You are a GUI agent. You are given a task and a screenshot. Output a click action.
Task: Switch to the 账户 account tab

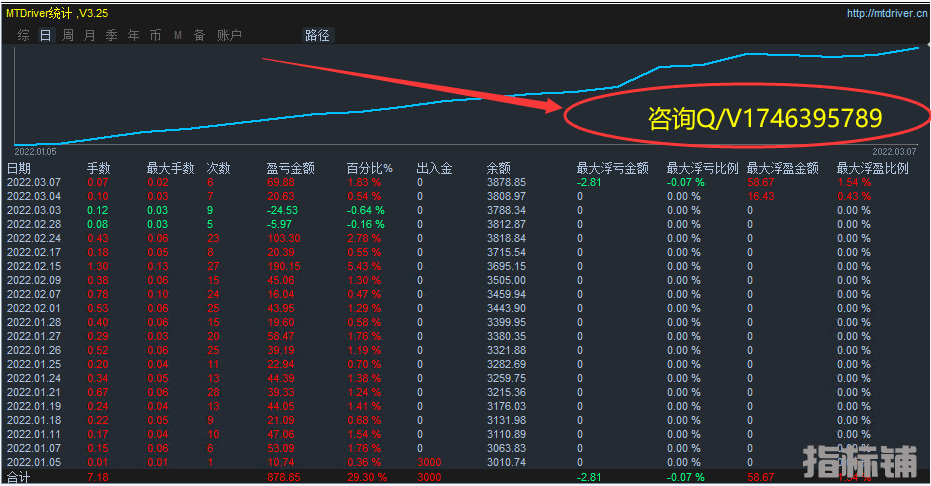229,35
